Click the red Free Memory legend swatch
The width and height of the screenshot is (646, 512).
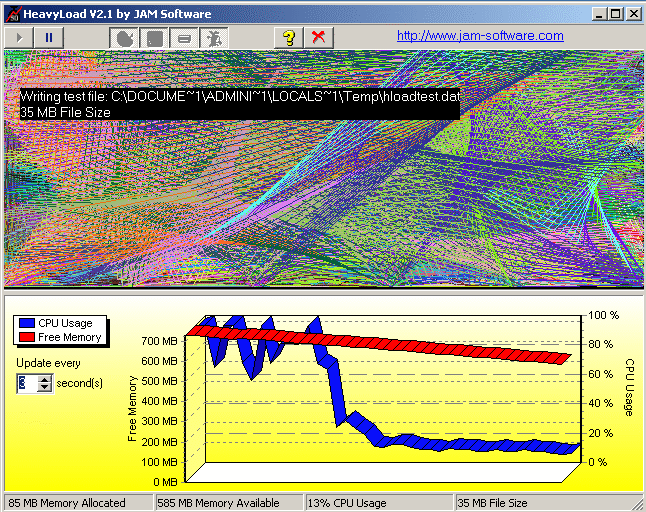click(x=27, y=337)
